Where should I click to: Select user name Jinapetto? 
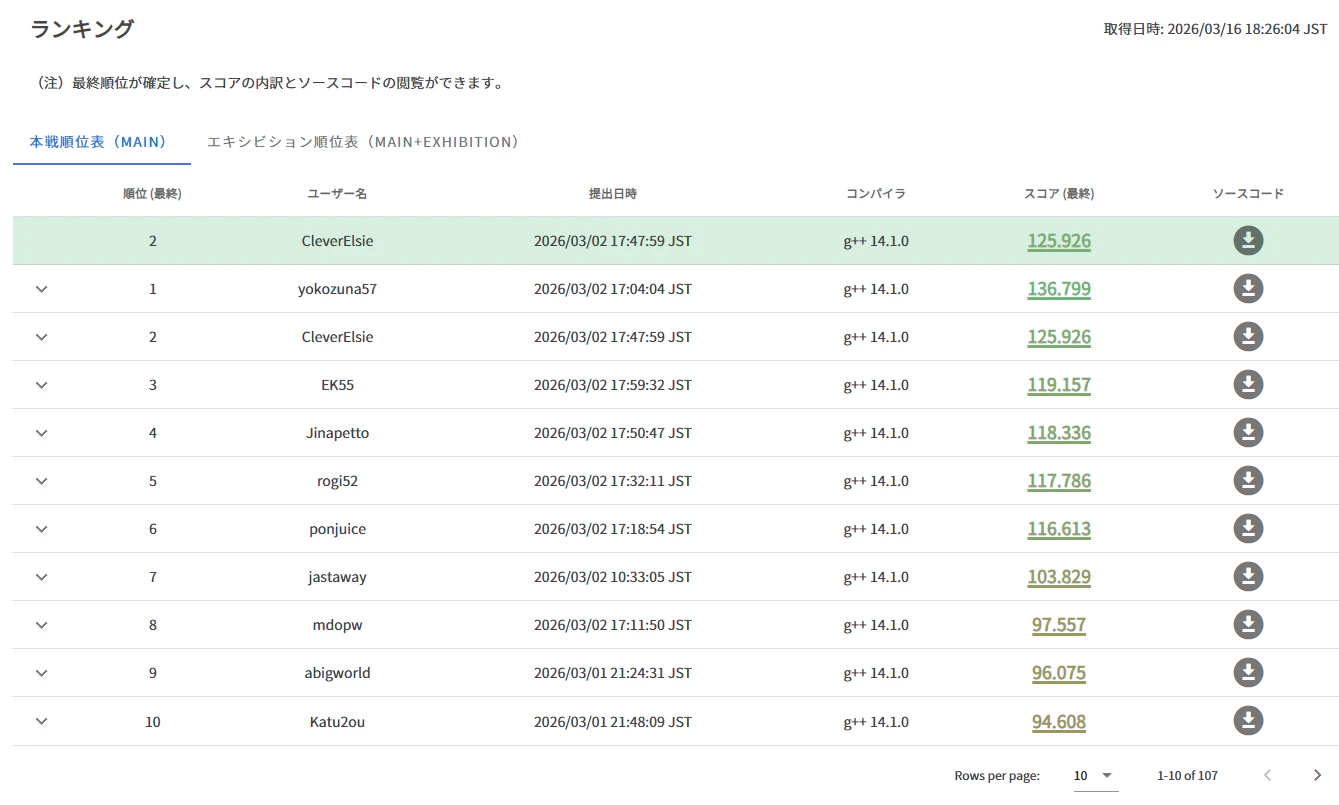(337, 433)
